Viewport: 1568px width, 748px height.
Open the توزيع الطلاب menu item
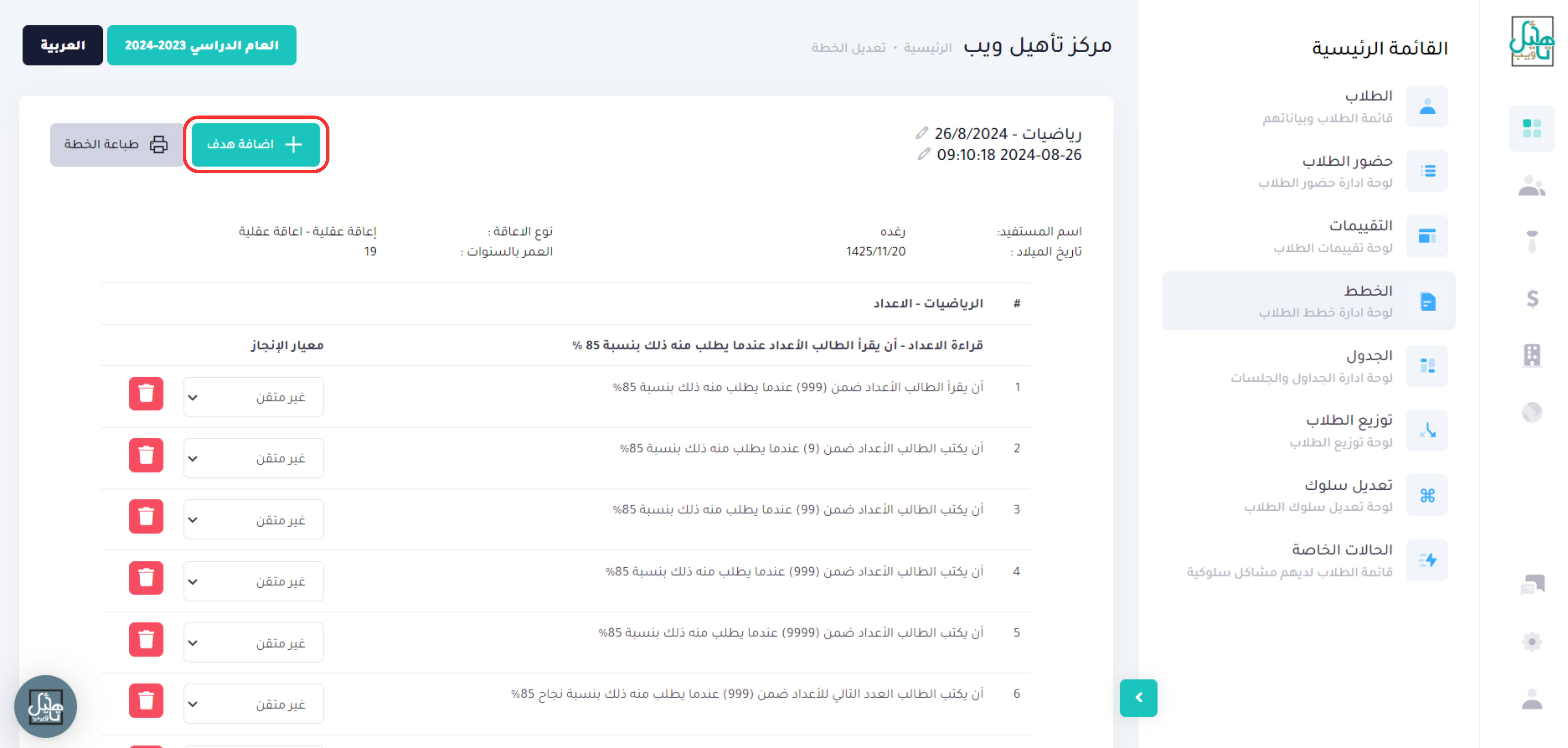point(1309,431)
